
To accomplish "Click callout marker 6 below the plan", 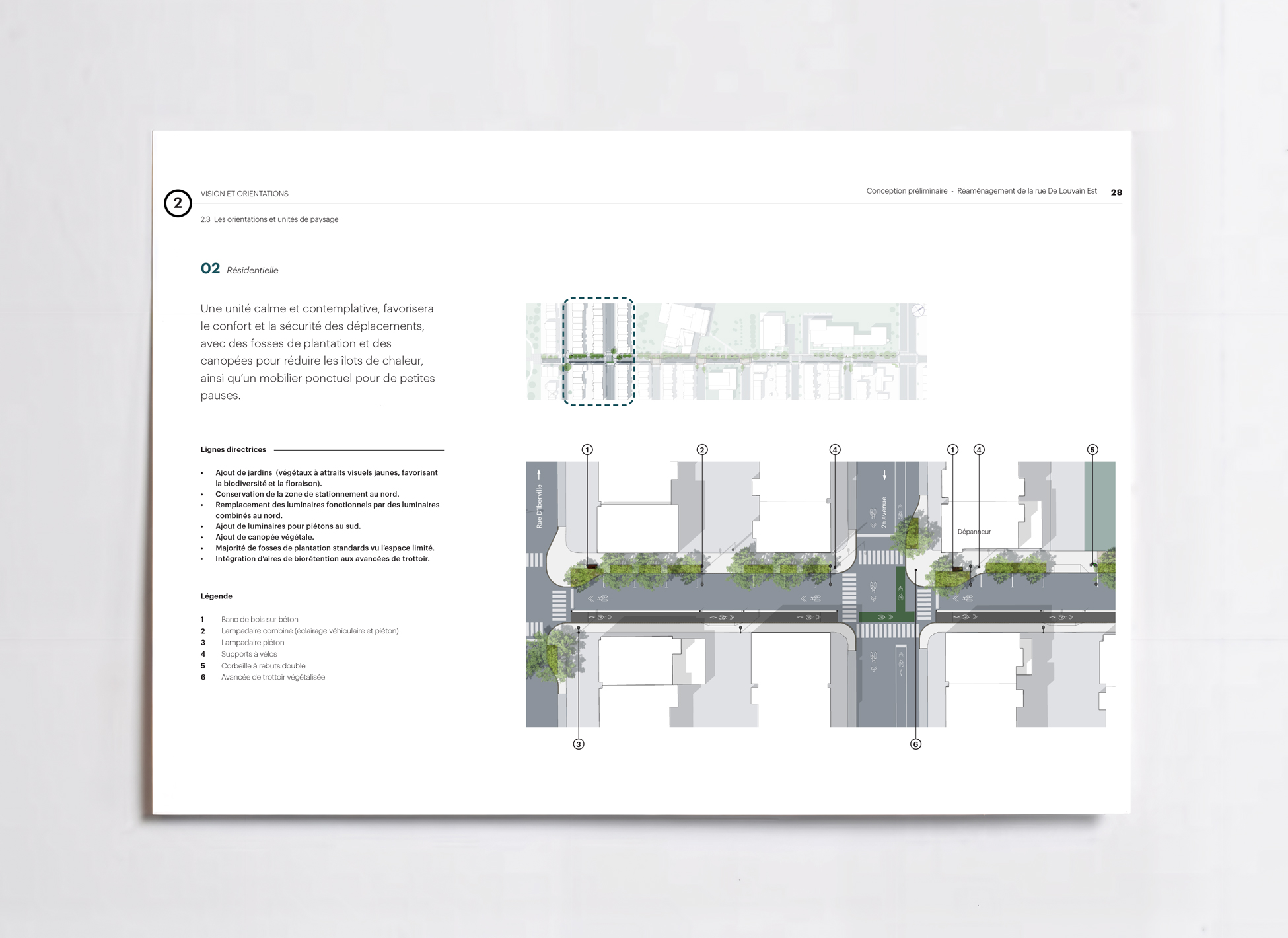I will (x=915, y=744).
